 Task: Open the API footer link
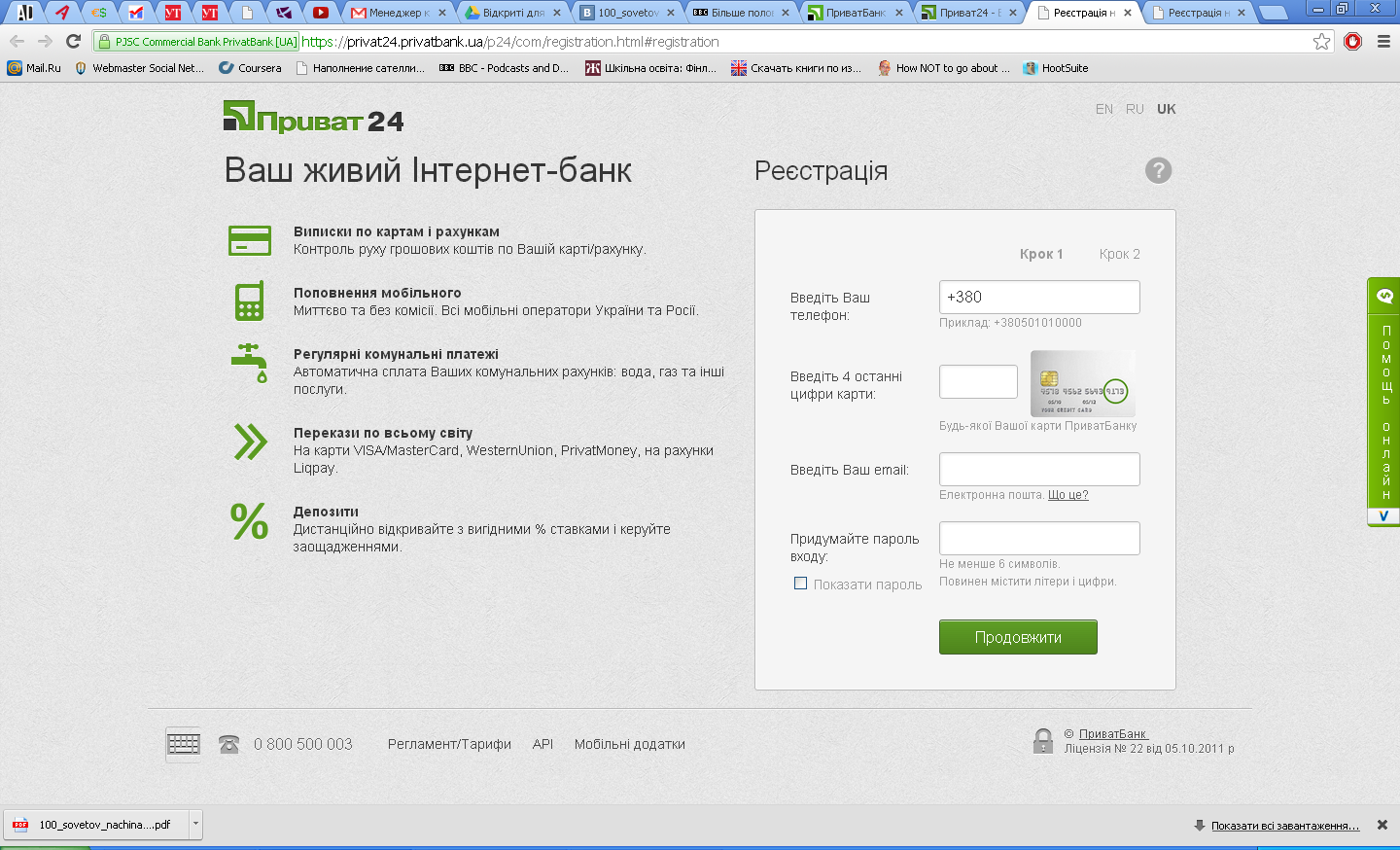542,744
